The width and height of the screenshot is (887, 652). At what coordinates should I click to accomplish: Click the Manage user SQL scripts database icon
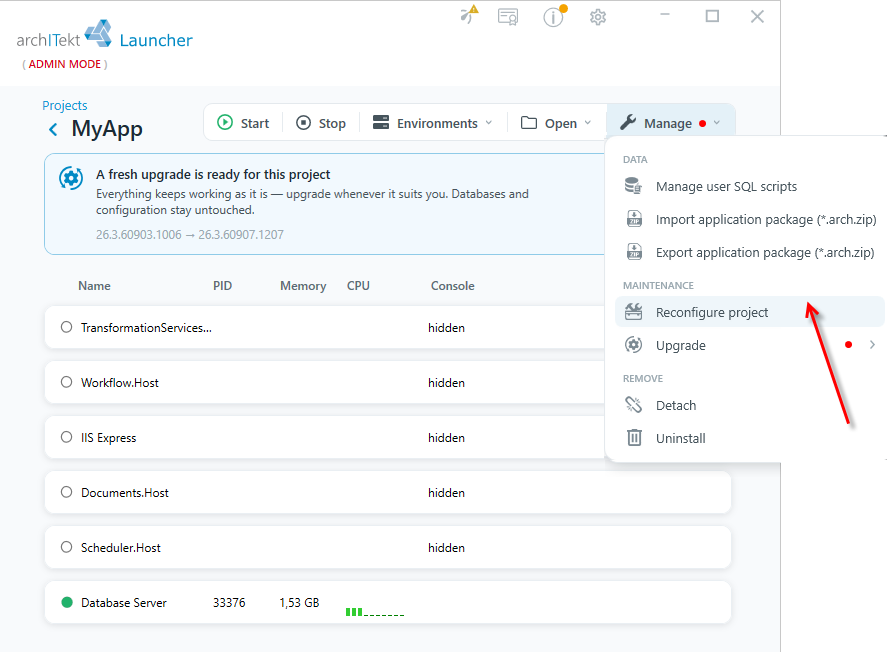pos(634,186)
